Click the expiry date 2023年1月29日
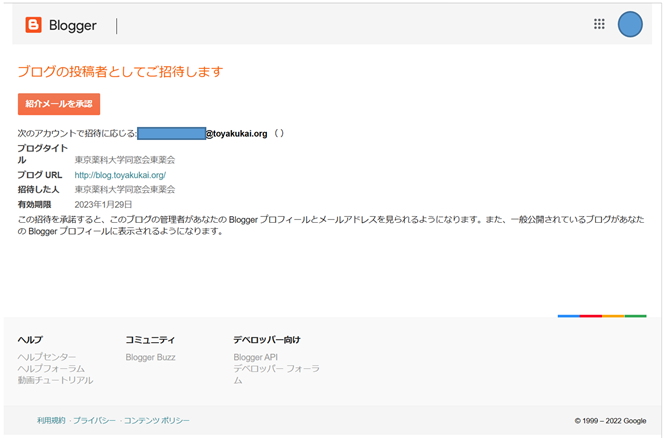Viewport: 665px width, 438px height. pyautogui.click(x=103, y=204)
